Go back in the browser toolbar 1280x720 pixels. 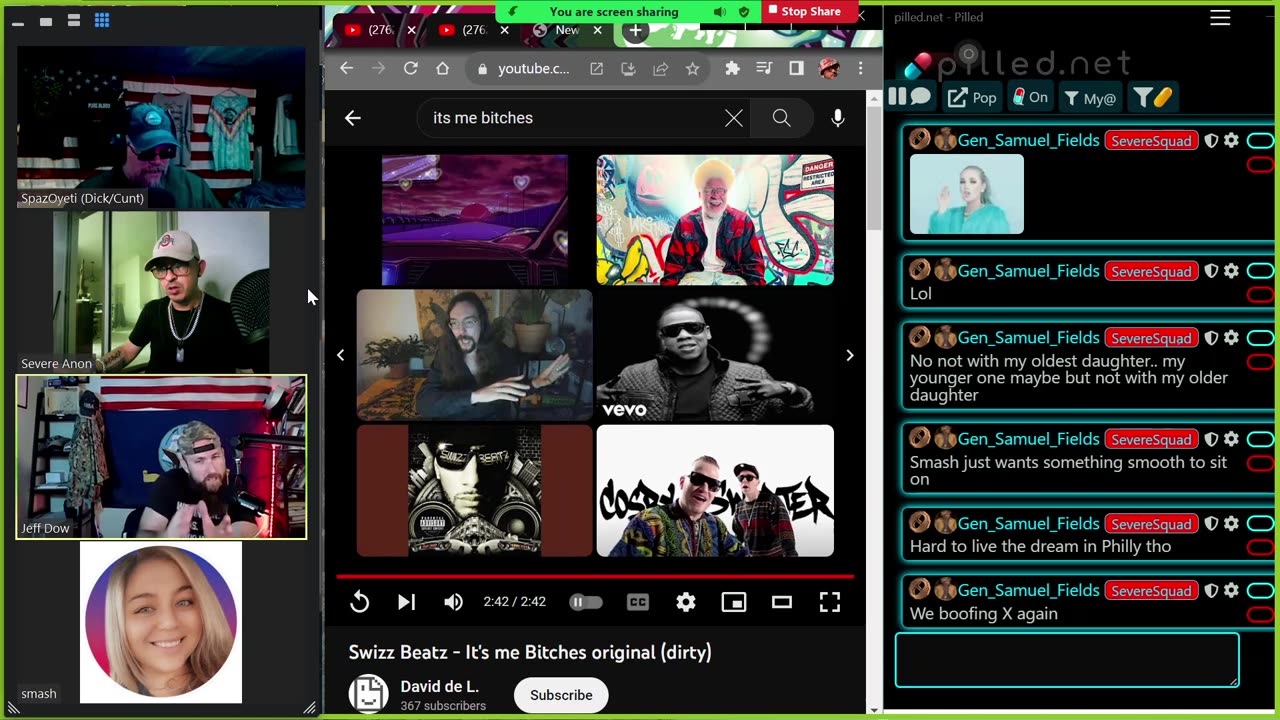(x=346, y=68)
